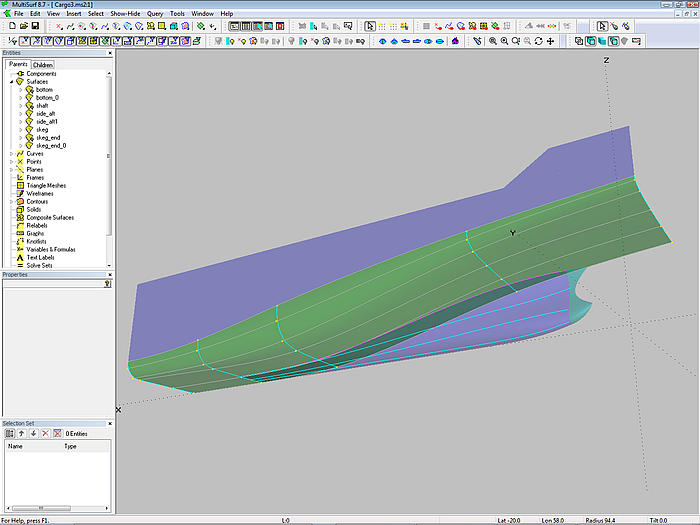This screenshot has height=525, width=700.
Task: Open the Show-Hide menu
Action: (124, 14)
